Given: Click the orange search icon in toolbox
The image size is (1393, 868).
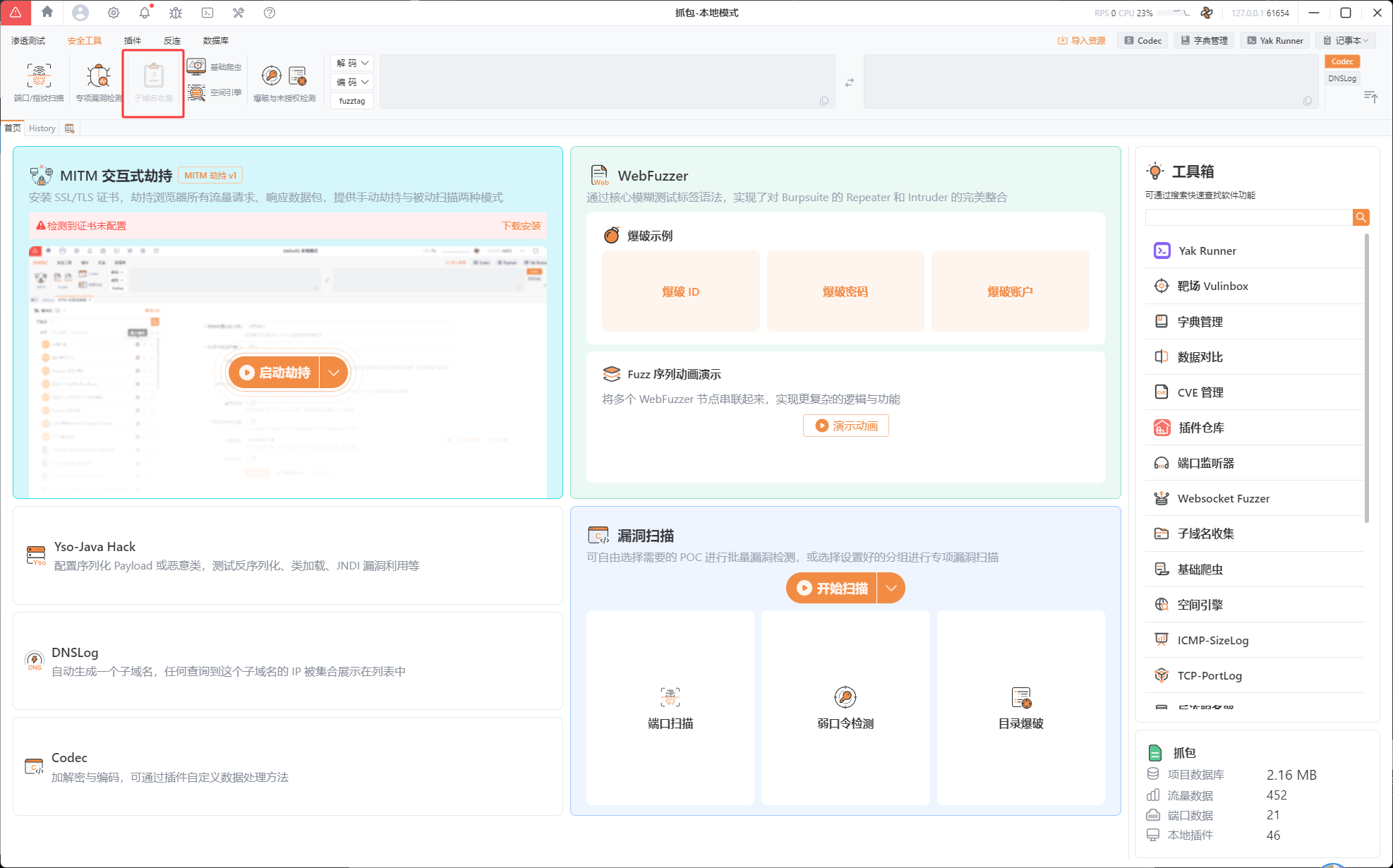Looking at the screenshot, I should coord(1361,217).
